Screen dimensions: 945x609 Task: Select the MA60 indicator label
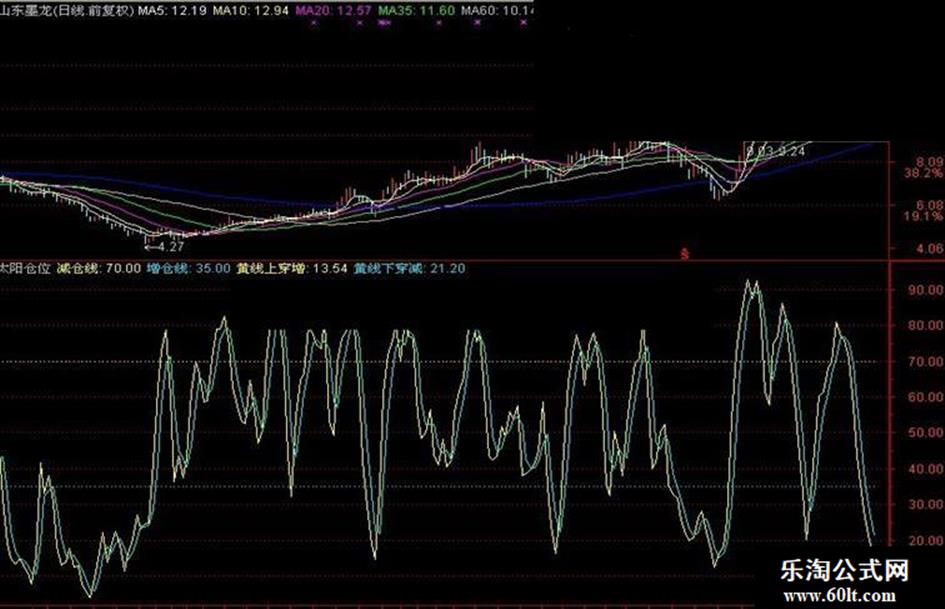pos(497,10)
